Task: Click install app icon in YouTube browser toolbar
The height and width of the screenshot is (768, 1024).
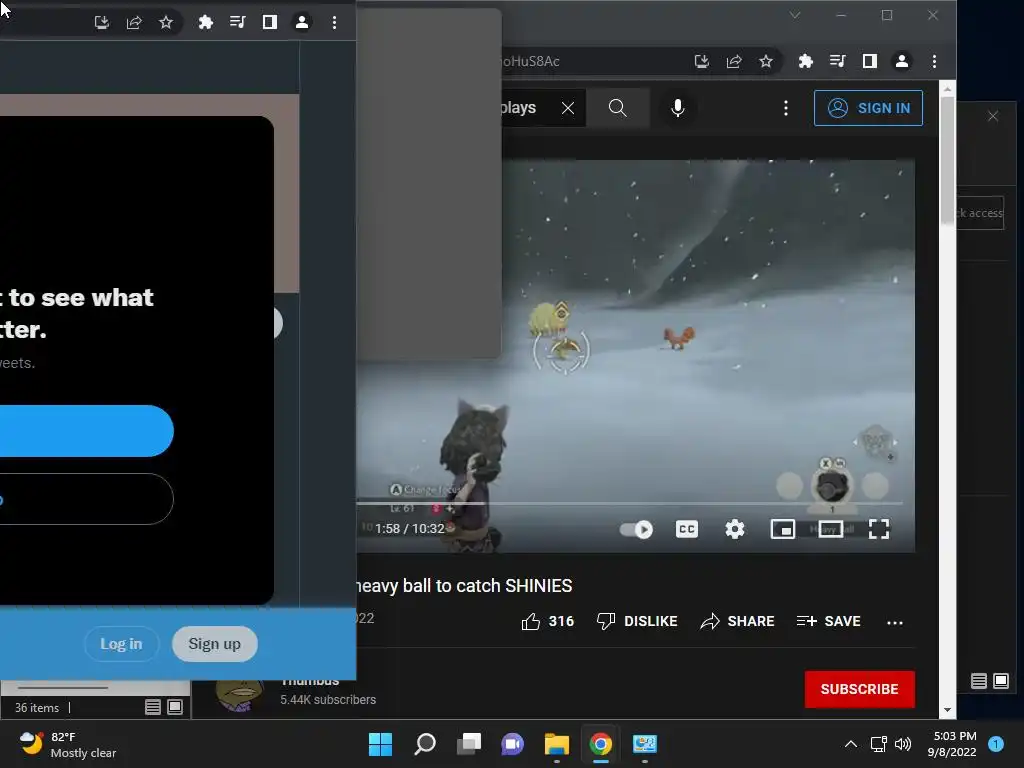Action: (x=701, y=61)
